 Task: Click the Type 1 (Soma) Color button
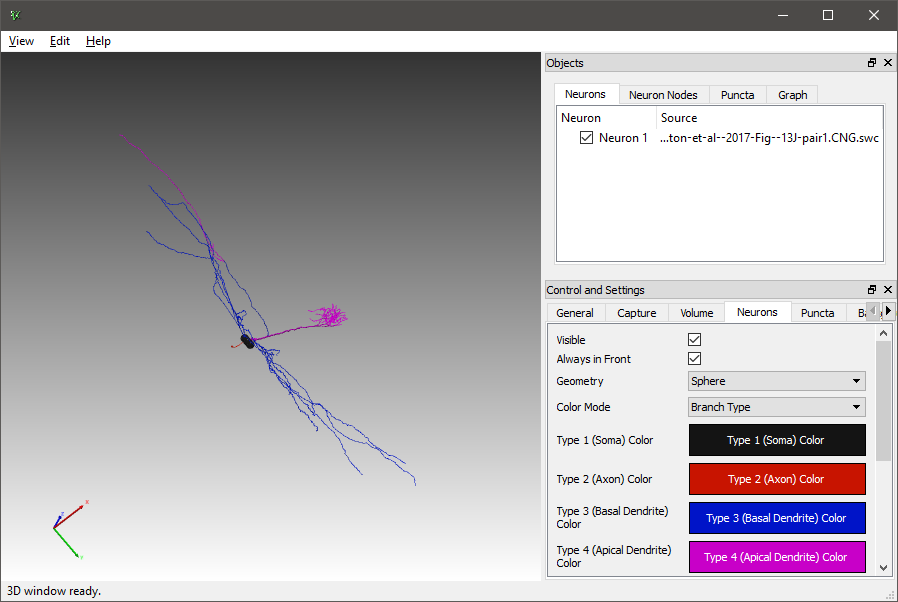pyautogui.click(x=776, y=440)
